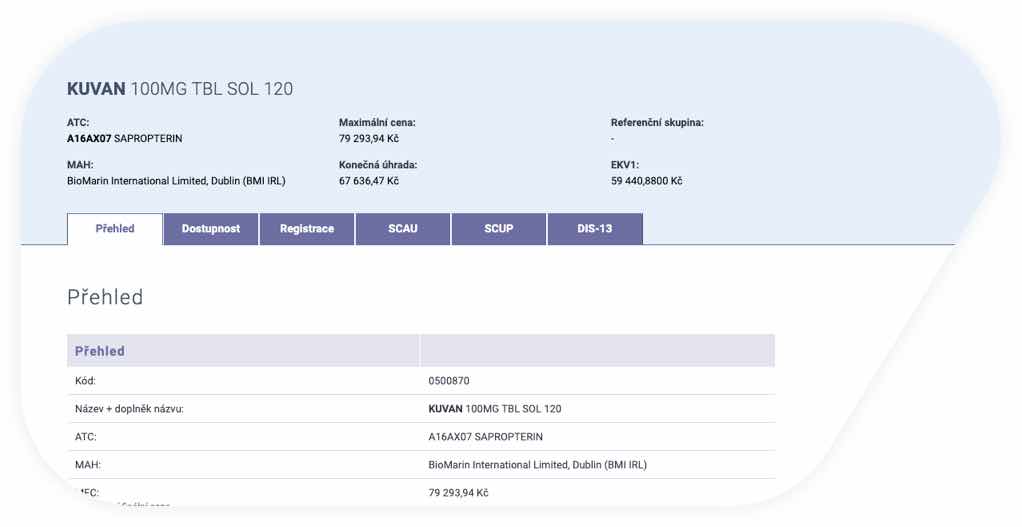Click the Kód row label
Screen dimensions: 1022x527
(85, 381)
